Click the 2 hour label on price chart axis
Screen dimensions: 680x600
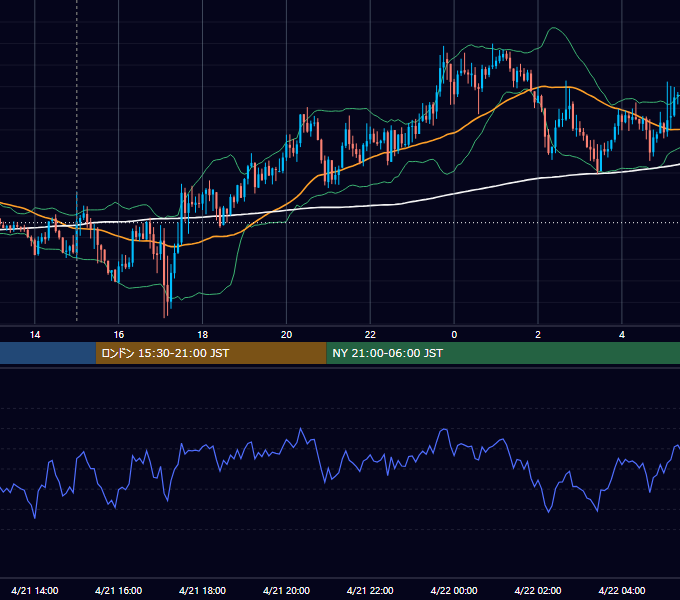pyautogui.click(x=538, y=335)
